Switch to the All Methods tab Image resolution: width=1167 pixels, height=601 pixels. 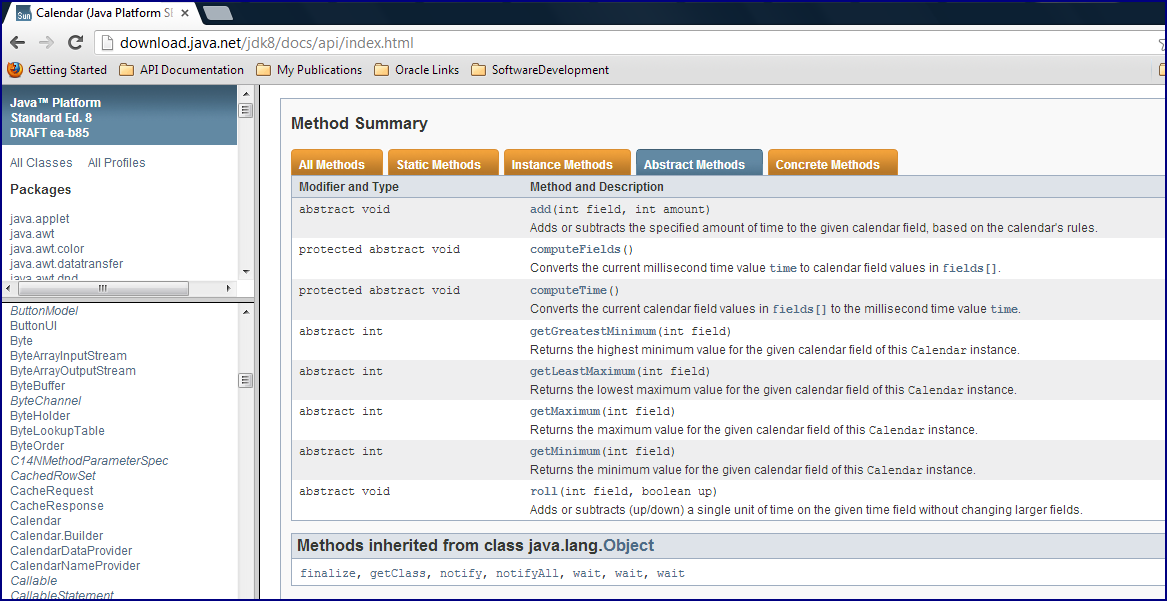click(336, 163)
